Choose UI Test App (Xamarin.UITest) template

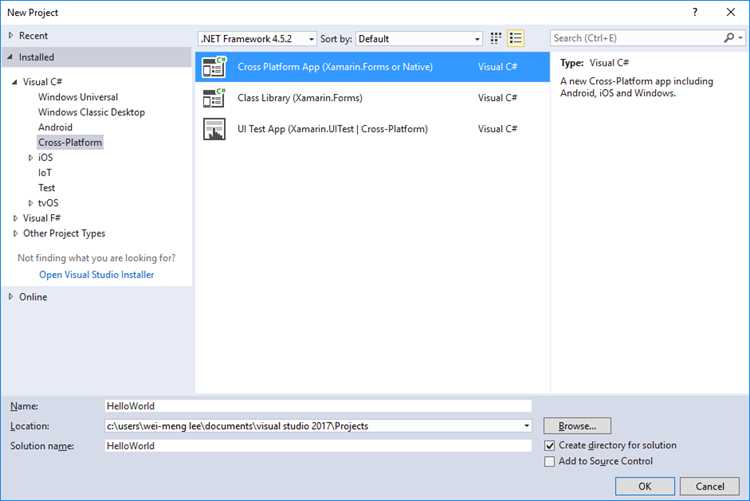372,129
